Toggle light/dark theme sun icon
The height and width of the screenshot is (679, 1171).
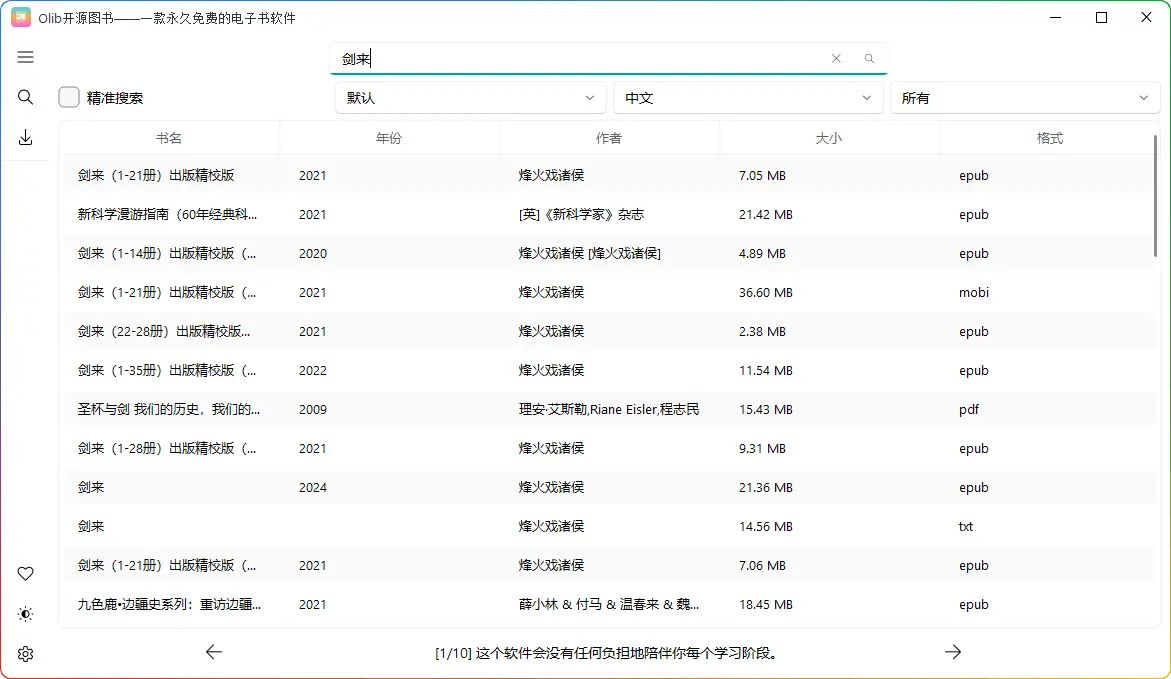point(26,613)
